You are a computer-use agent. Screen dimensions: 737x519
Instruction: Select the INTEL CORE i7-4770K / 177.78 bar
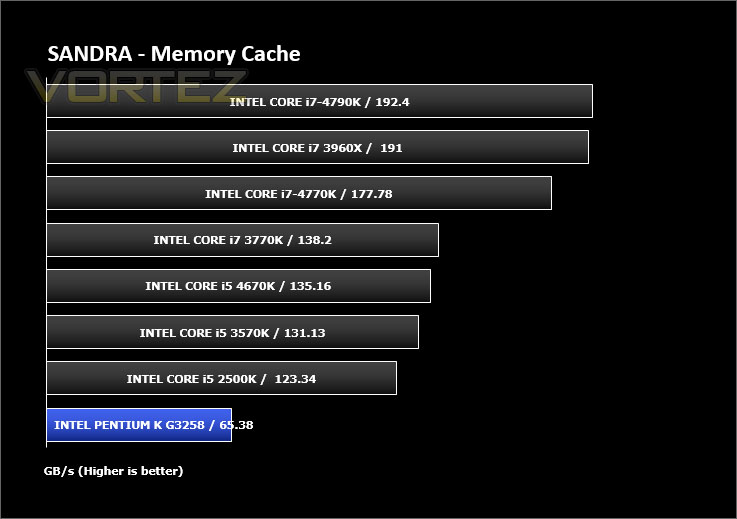point(299,193)
